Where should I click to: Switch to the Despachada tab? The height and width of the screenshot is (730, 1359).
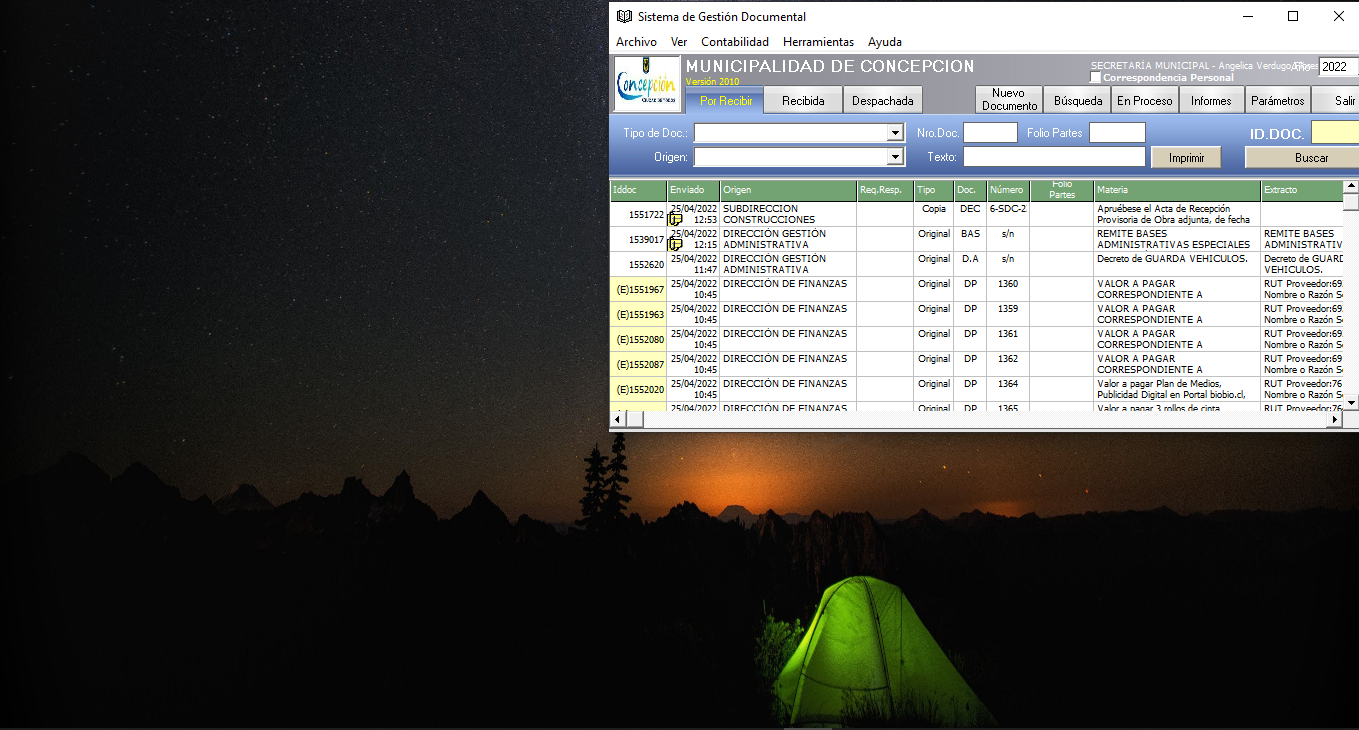882,101
